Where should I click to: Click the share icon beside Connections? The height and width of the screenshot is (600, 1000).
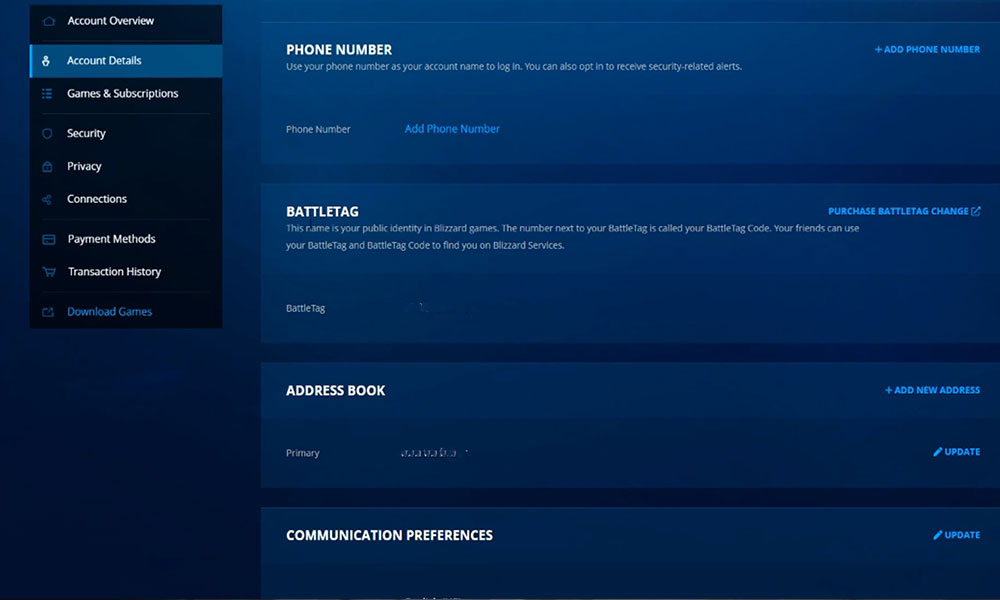click(x=47, y=200)
